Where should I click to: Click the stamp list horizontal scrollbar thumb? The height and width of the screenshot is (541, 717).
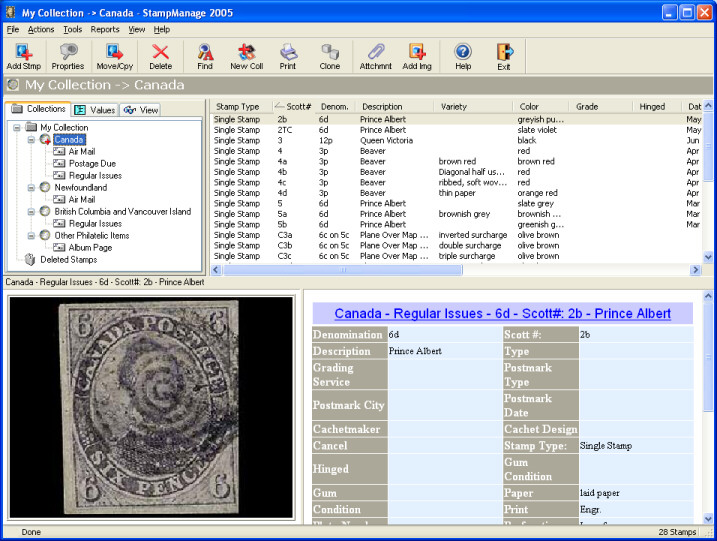(x=342, y=270)
